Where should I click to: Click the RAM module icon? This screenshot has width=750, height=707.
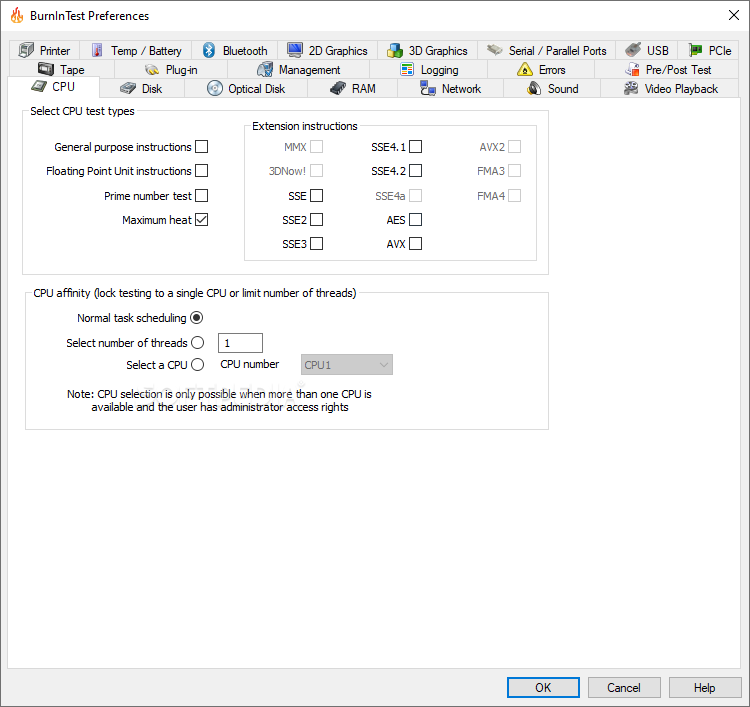(338, 88)
